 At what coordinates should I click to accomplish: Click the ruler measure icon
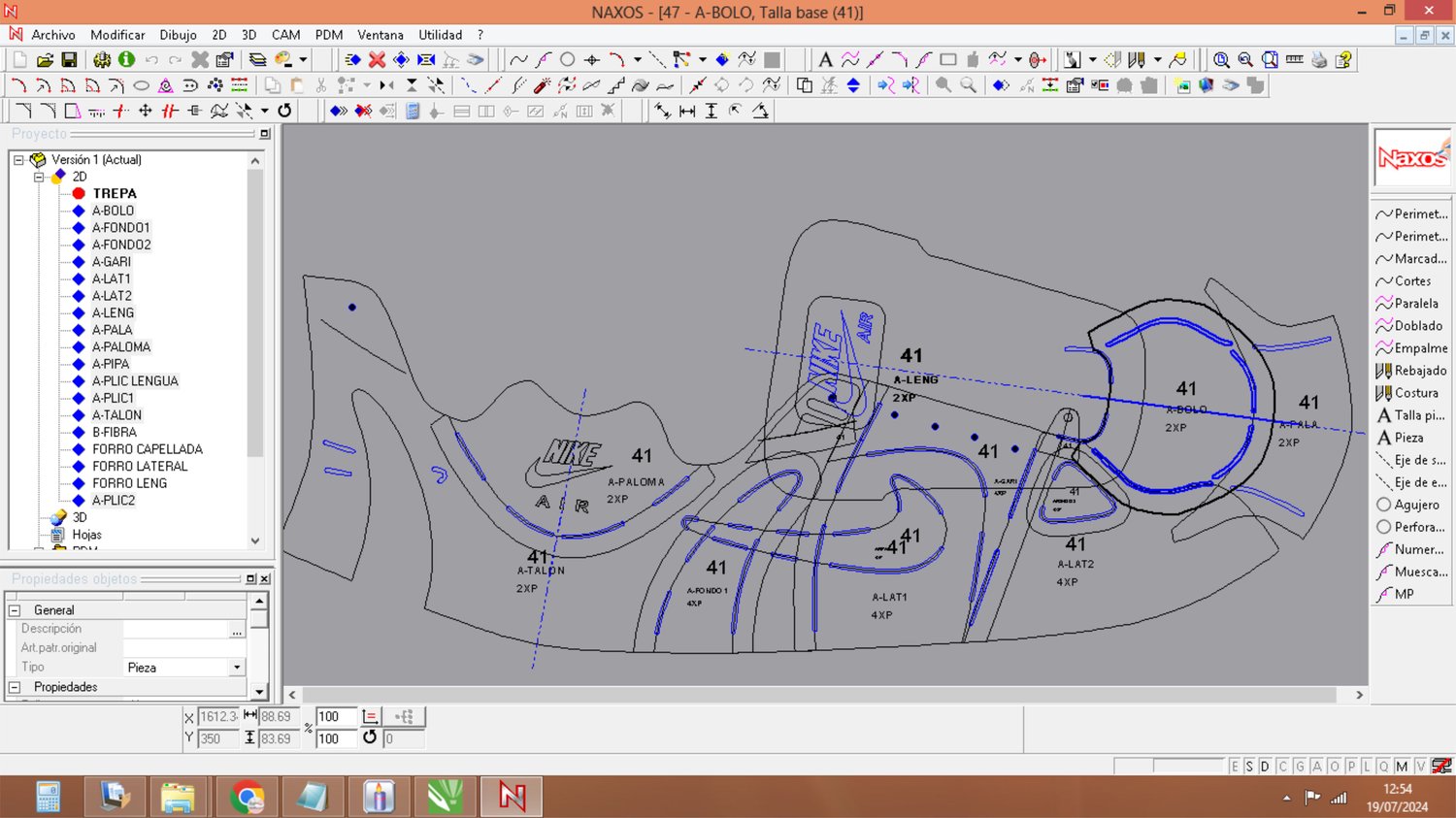(x=1294, y=60)
